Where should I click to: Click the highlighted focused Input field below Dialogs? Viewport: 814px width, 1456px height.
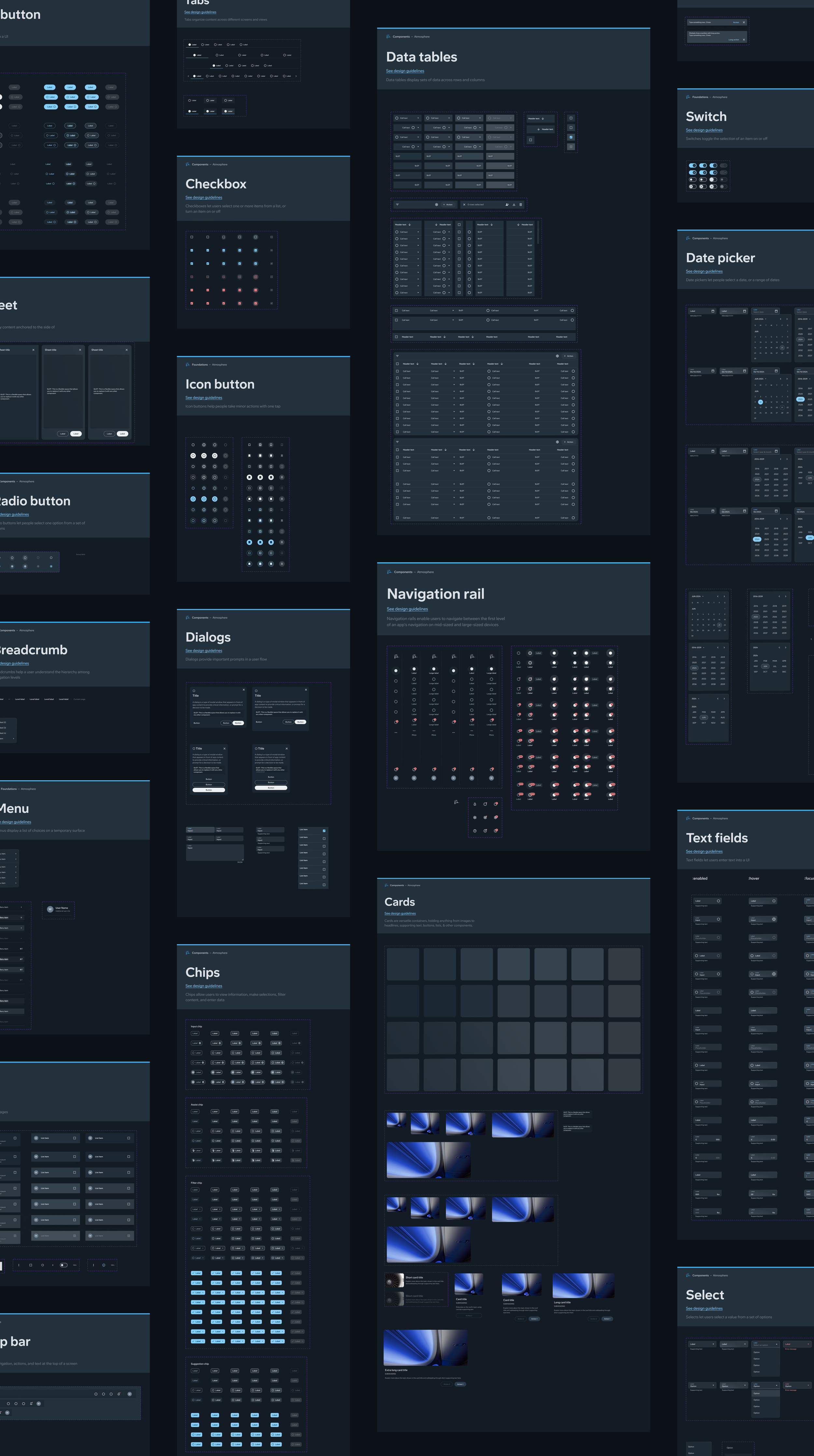[x=200, y=830]
